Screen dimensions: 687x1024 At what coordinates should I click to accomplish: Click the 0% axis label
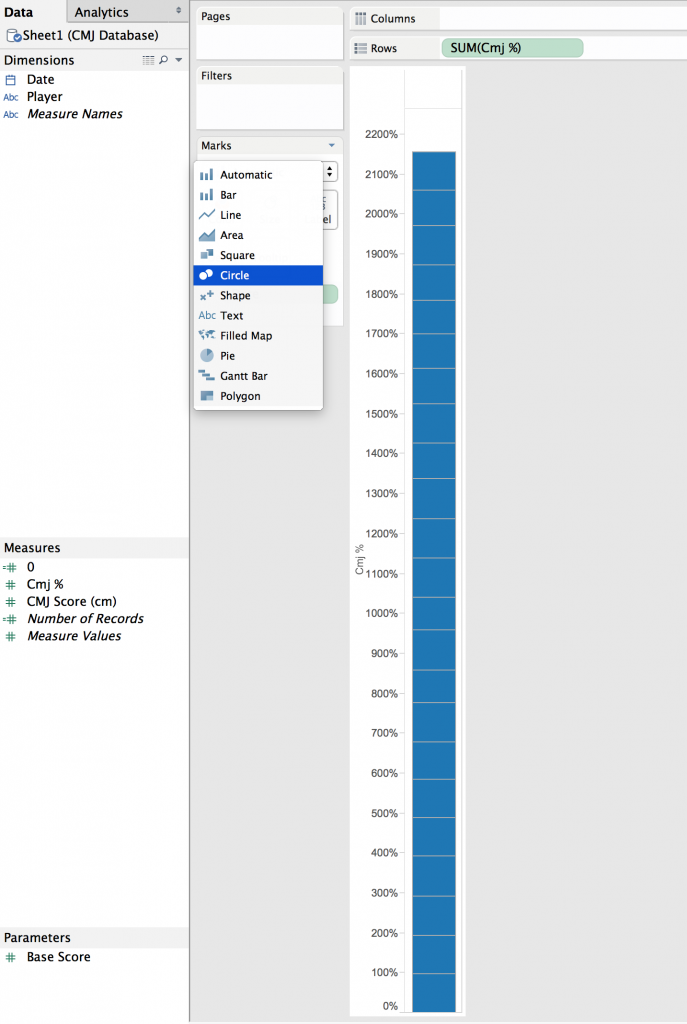[x=391, y=1006]
